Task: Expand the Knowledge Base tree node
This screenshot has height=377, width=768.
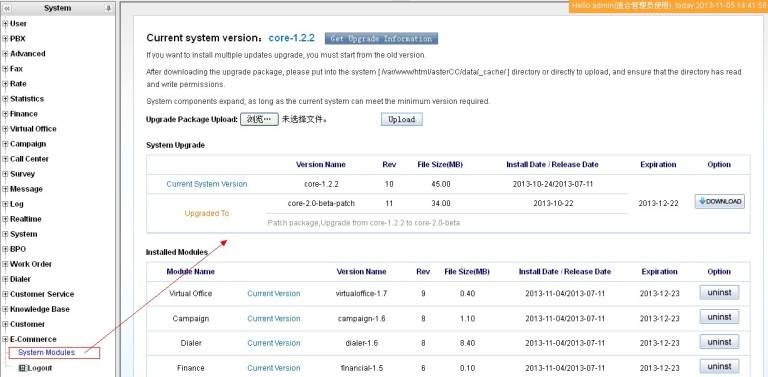Action: point(5,309)
